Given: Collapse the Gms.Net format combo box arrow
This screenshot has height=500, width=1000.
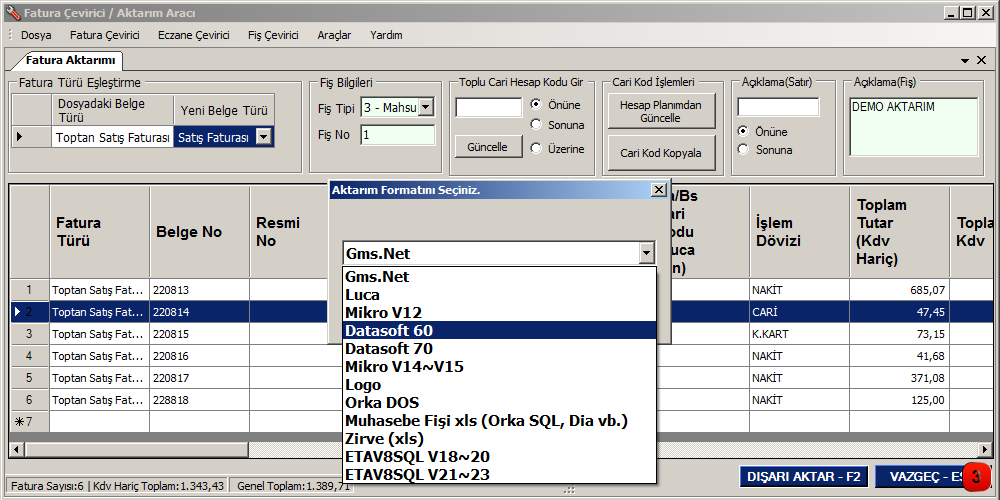Looking at the screenshot, I should [647, 254].
